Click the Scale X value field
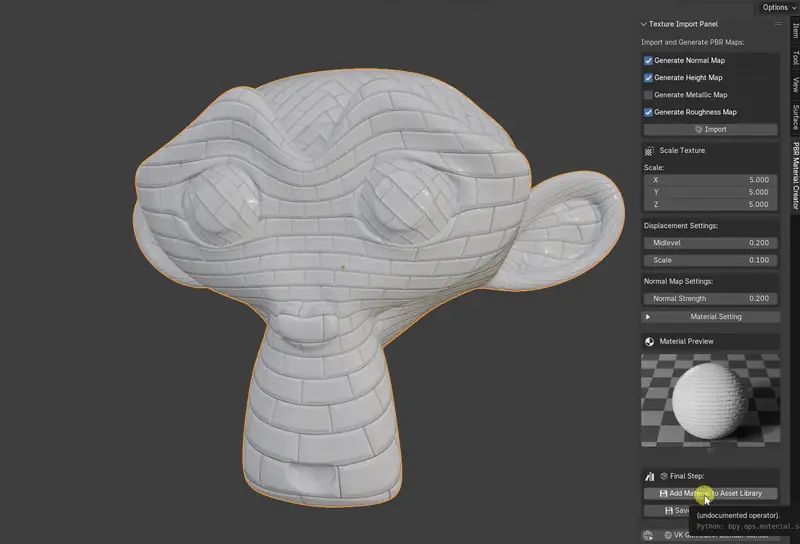 click(x=710, y=180)
